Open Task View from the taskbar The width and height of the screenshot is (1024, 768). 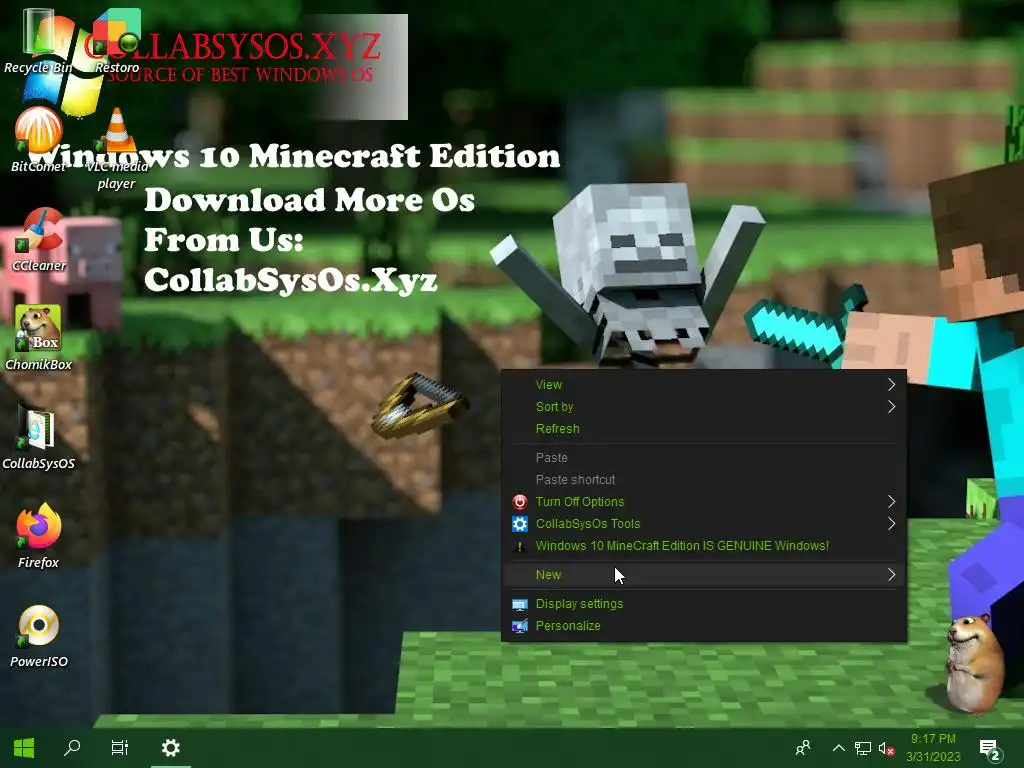tap(120, 748)
